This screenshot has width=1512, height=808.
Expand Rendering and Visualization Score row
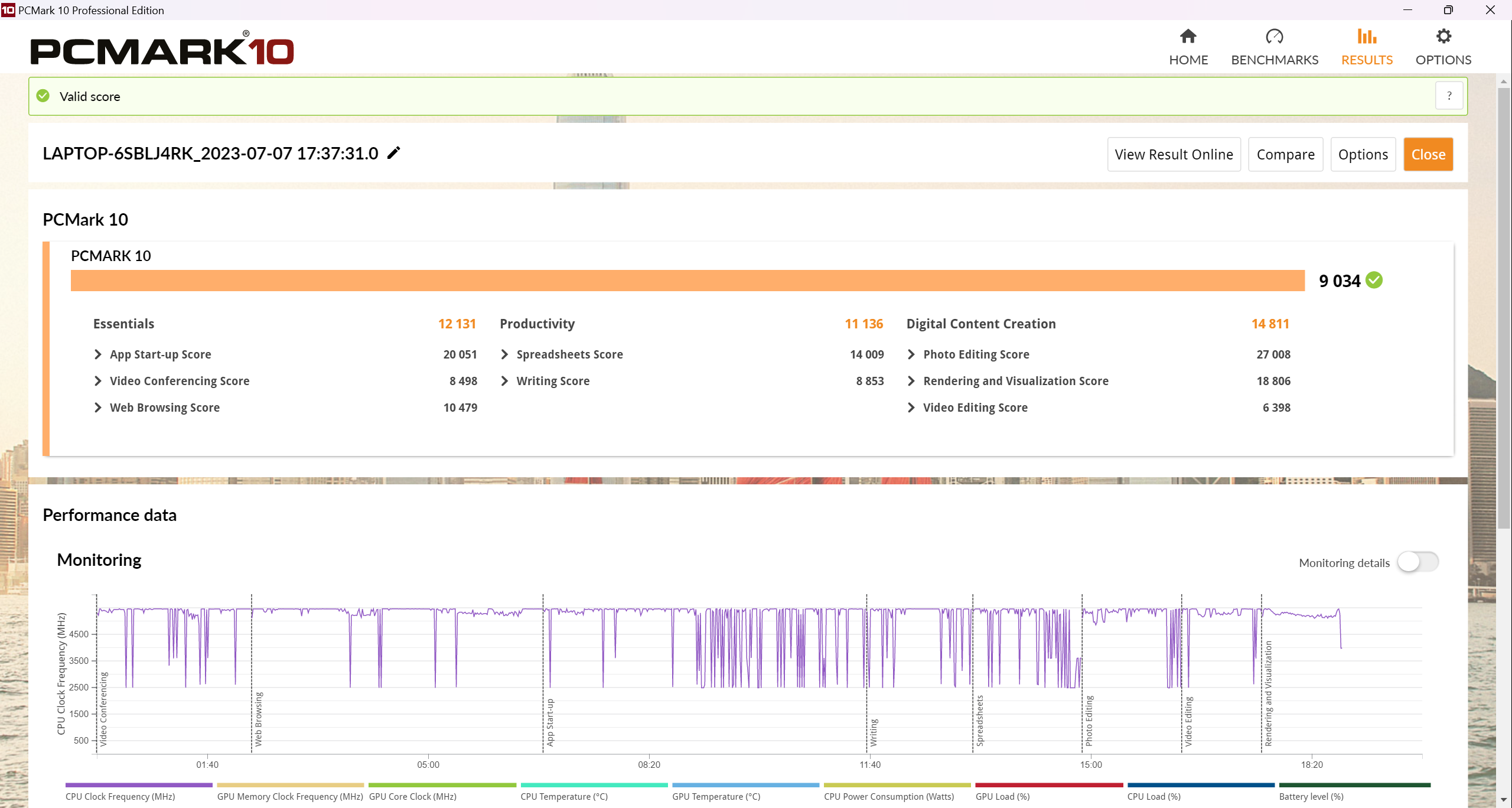(911, 381)
